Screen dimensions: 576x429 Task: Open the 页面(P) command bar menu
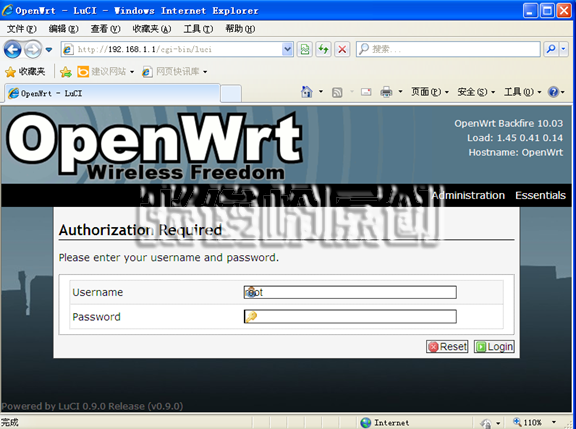tap(430, 92)
